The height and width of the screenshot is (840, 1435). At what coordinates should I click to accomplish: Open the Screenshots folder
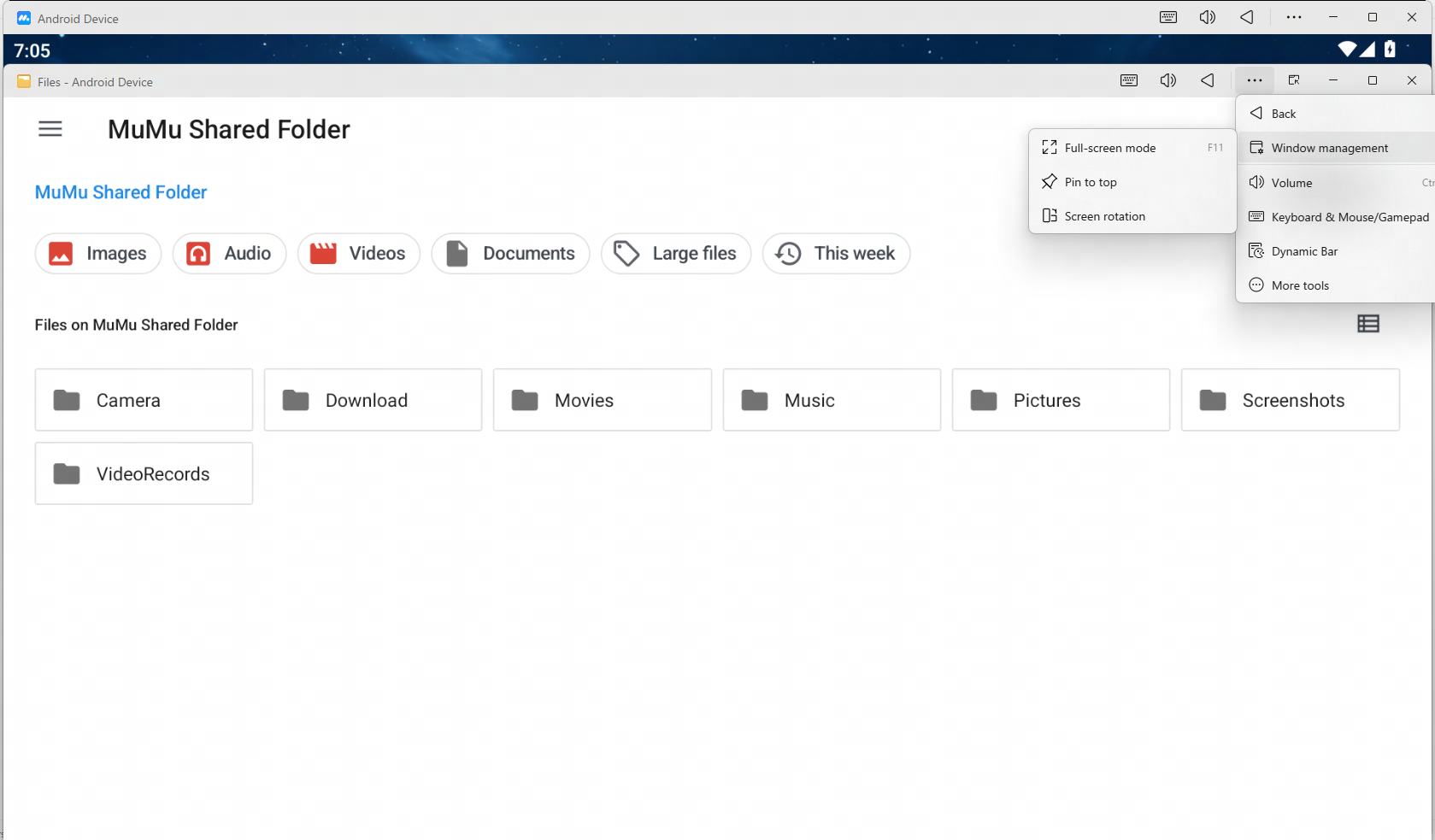point(1291,400)
